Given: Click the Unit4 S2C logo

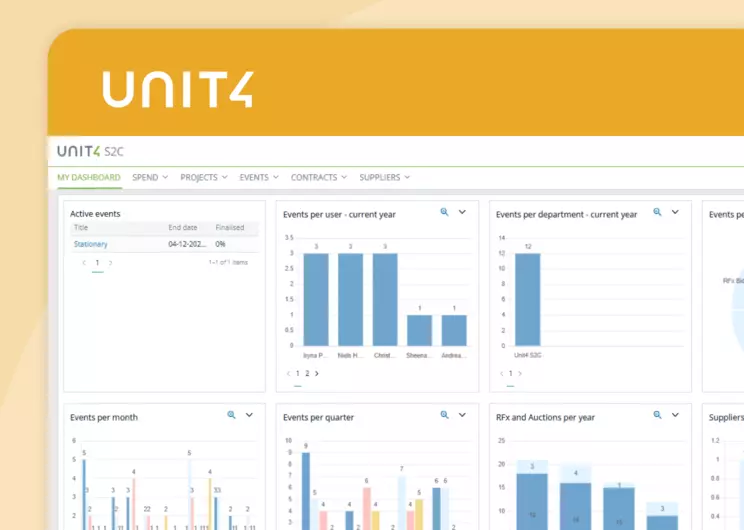Looking at the screenshot, I should coord(90,151).
